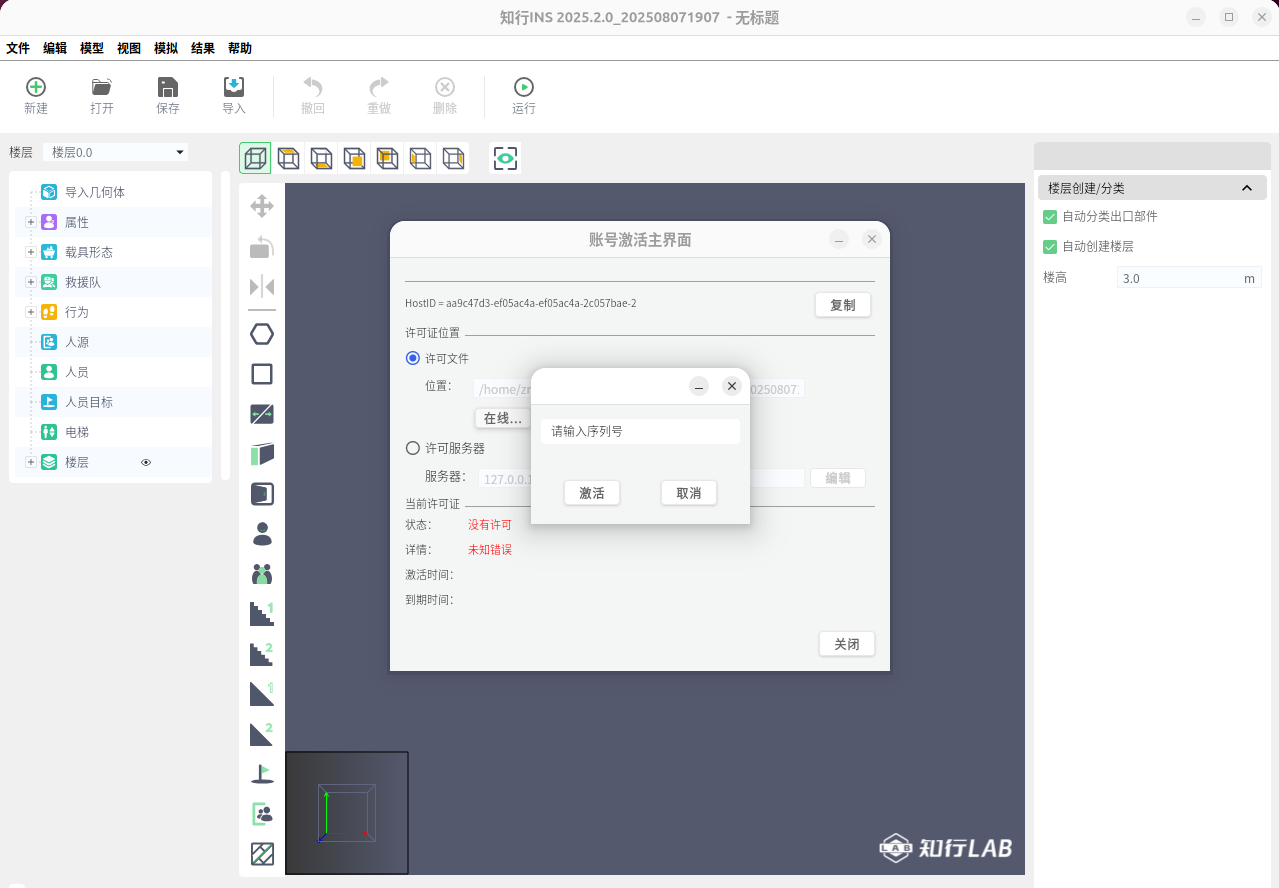Click 关闭 in the activation window
This screenshot has width=1279, height=888.
click(847, 644)
